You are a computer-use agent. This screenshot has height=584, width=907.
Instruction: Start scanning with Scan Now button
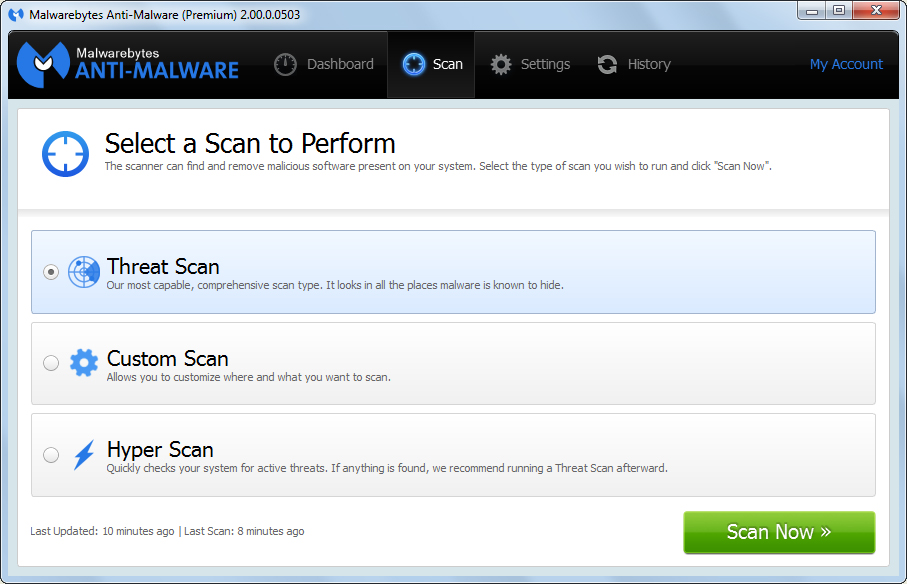click(x=779, y=532)
